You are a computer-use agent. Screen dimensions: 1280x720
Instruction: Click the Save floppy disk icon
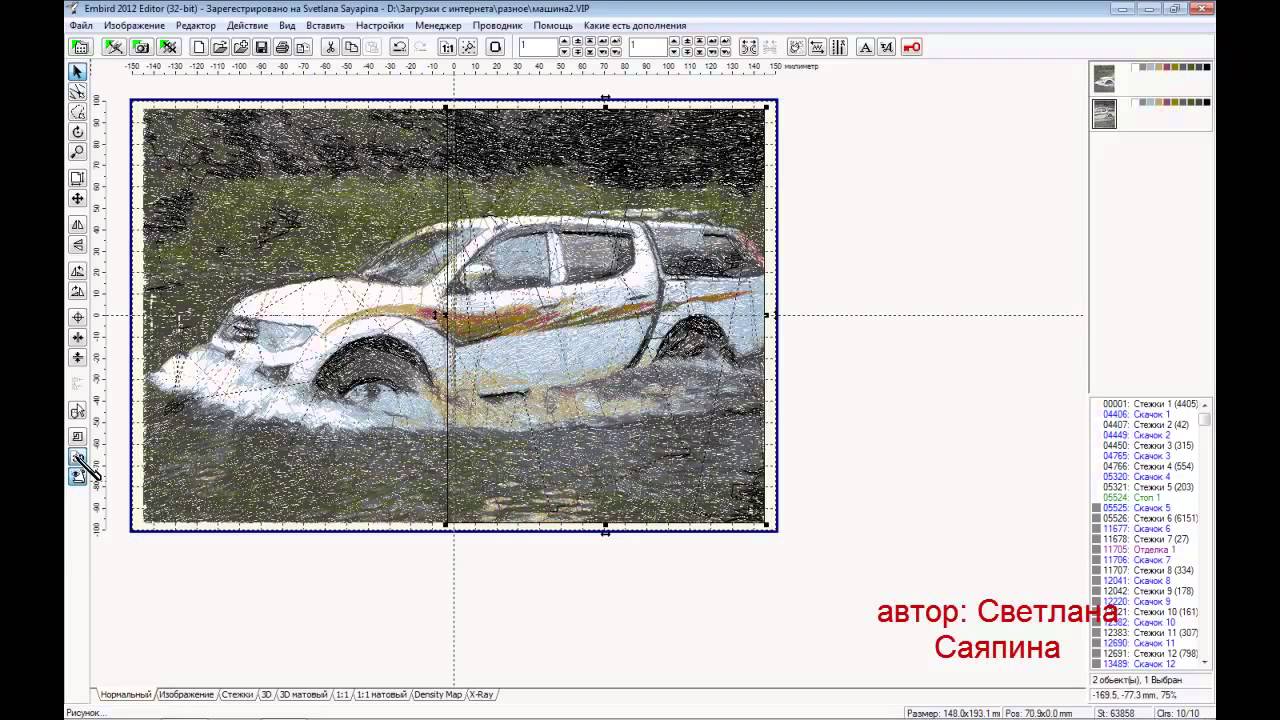(x=261, y=47)
